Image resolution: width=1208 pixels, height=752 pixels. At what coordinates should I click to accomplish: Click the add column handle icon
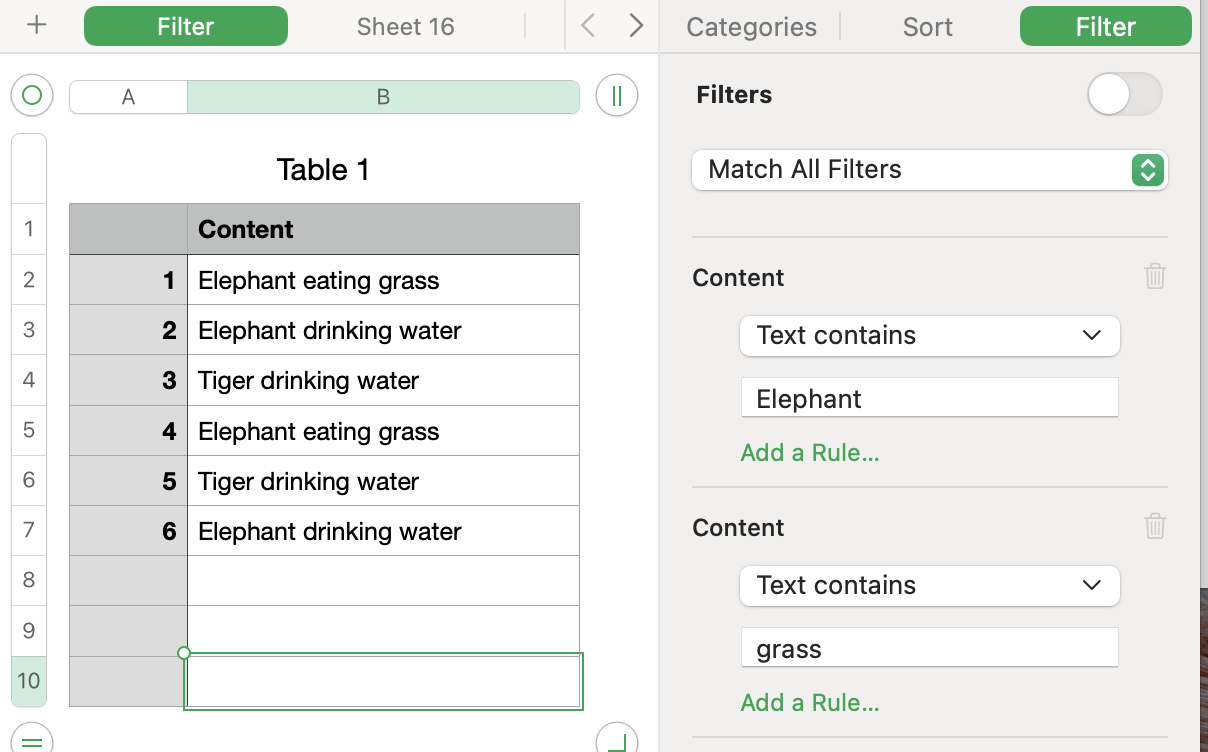click(x=616, y=96)
